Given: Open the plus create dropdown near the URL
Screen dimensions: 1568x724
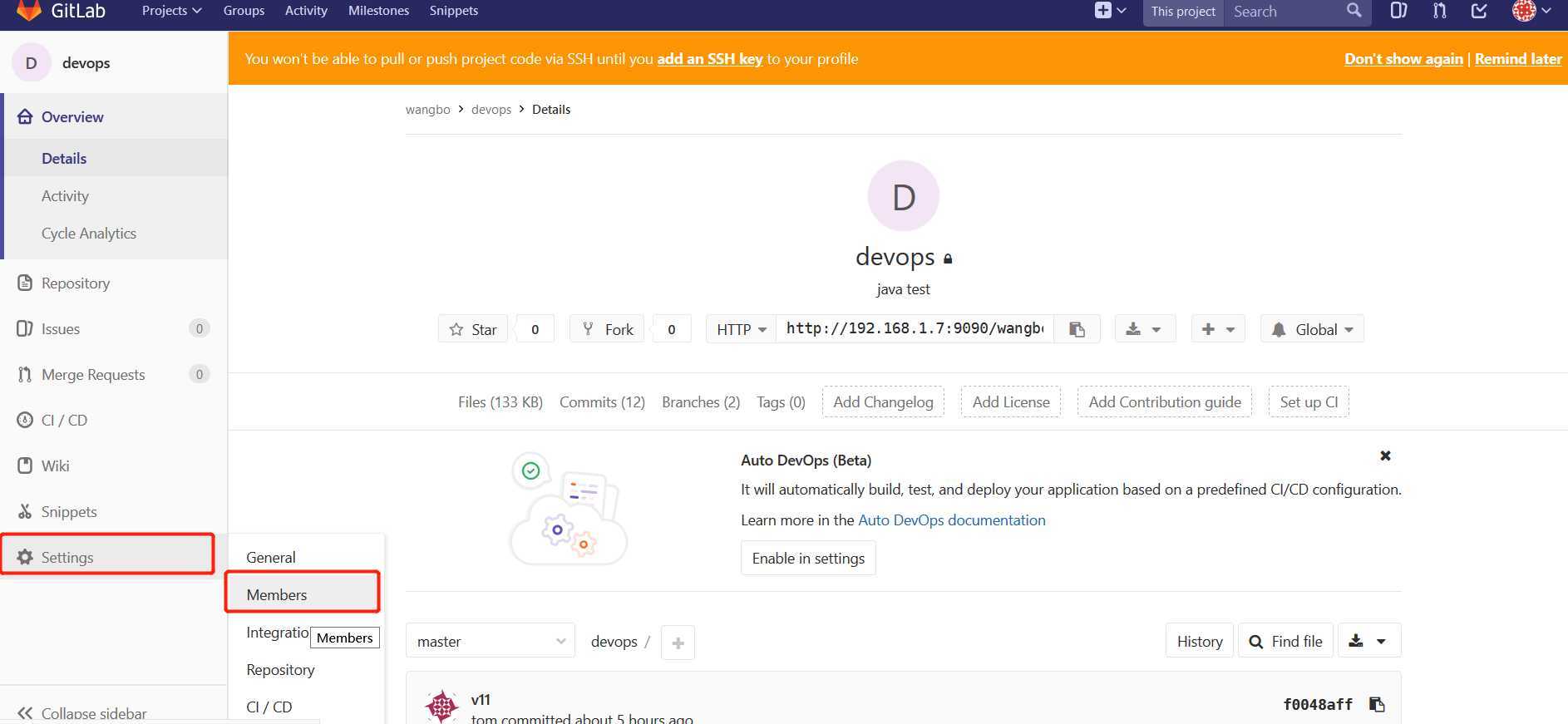Looking at the screenshot, I should tap(1218, 329).
